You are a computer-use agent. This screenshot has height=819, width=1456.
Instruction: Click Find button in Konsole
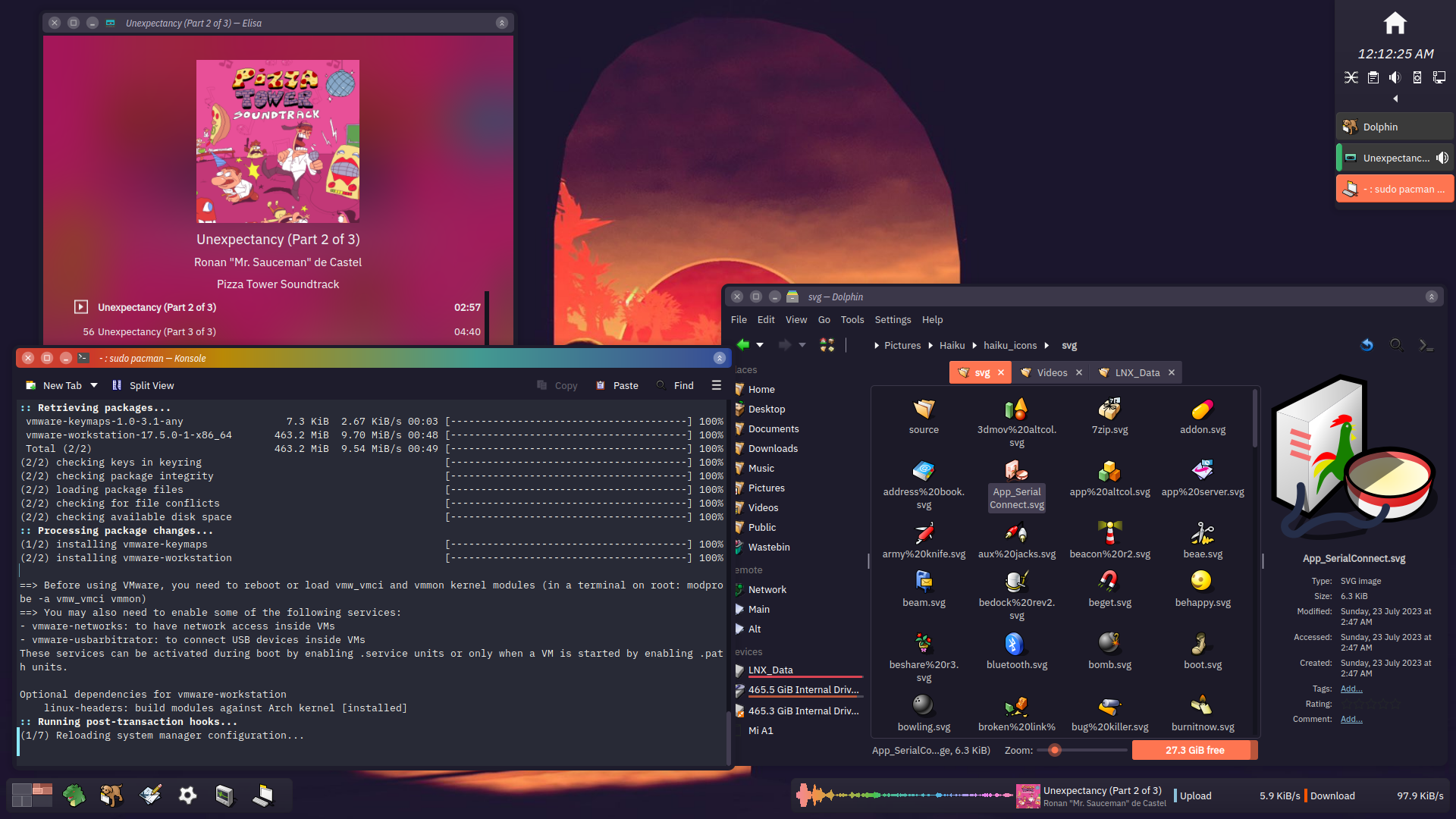coord(675,385)
